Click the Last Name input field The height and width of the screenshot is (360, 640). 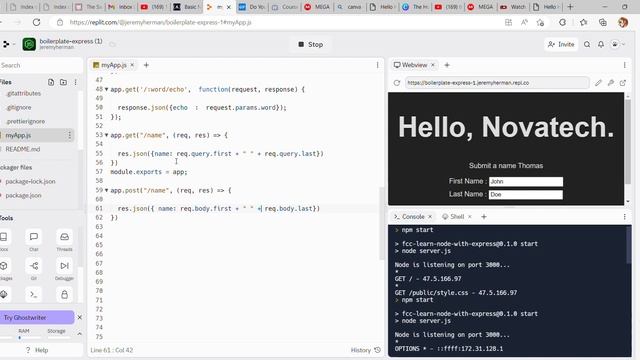[526, 194]
